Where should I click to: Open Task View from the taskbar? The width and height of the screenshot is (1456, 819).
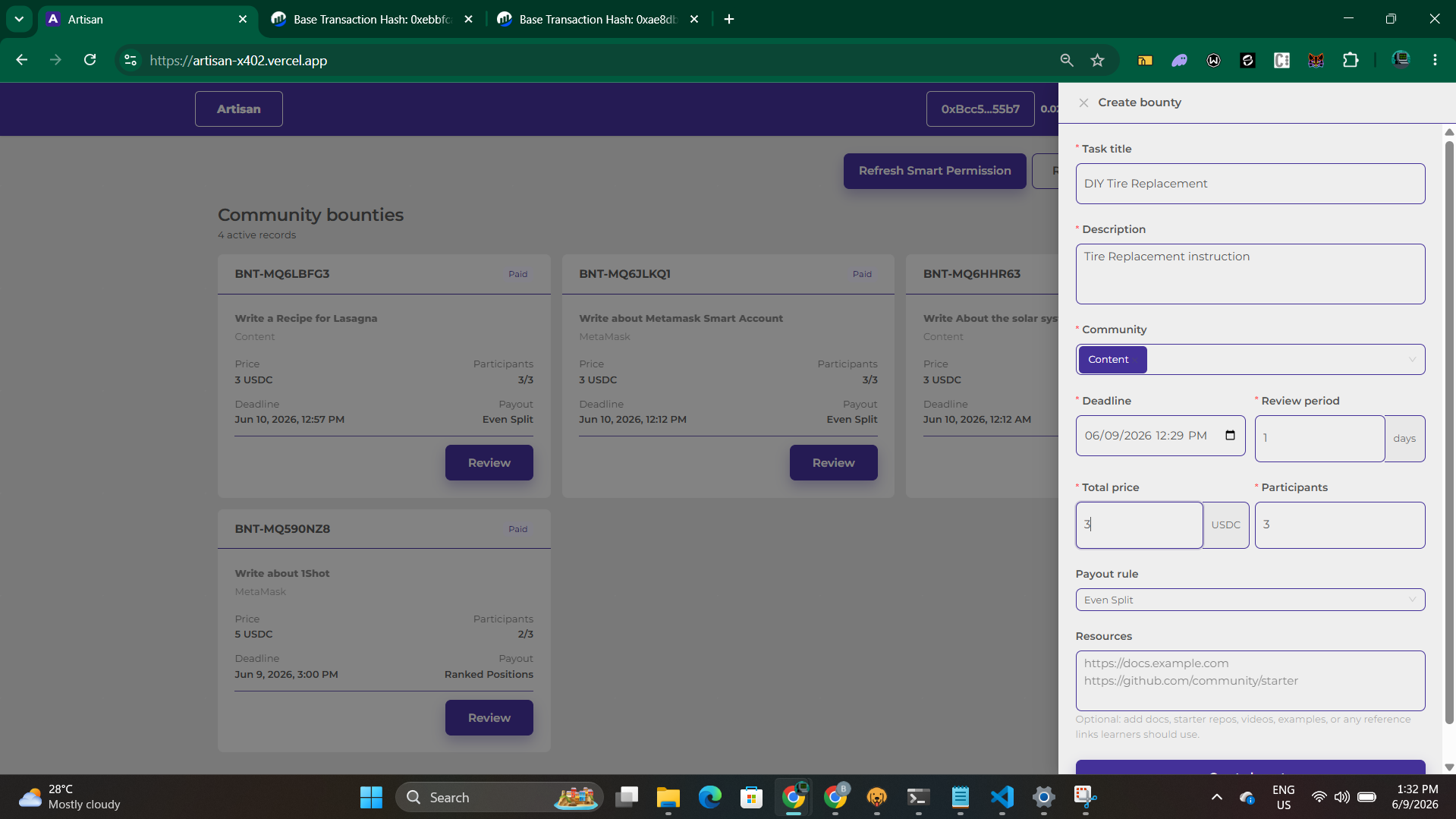click(627, 797)
